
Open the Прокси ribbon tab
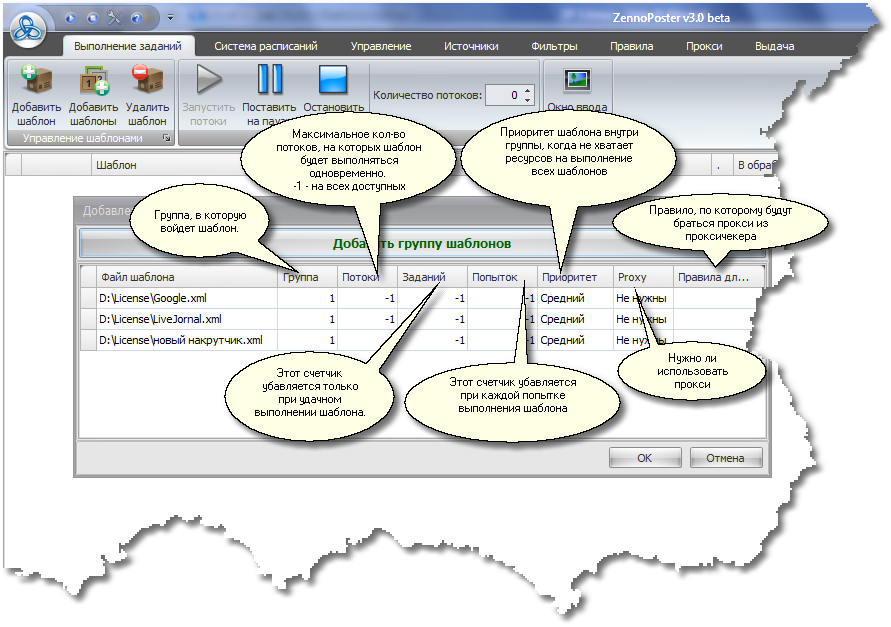(704, 46)
